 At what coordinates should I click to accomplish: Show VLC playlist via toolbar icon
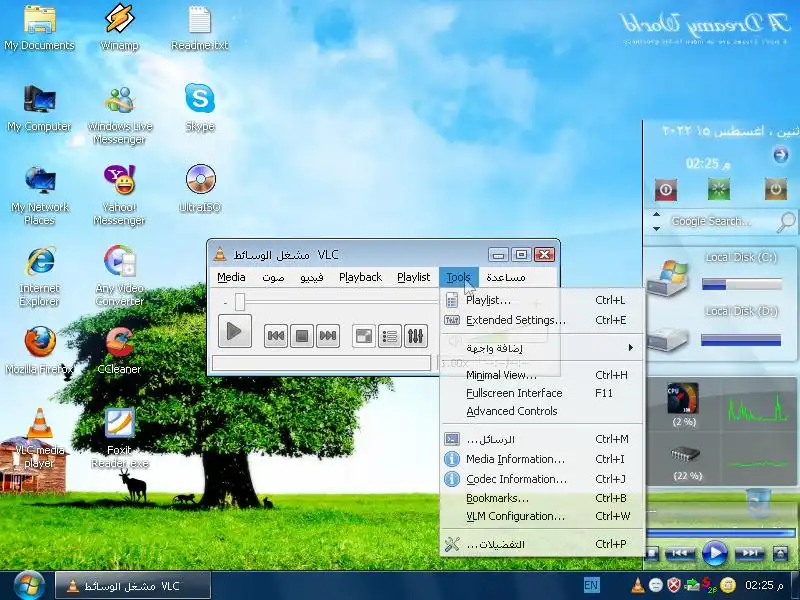tap(390, 336)
